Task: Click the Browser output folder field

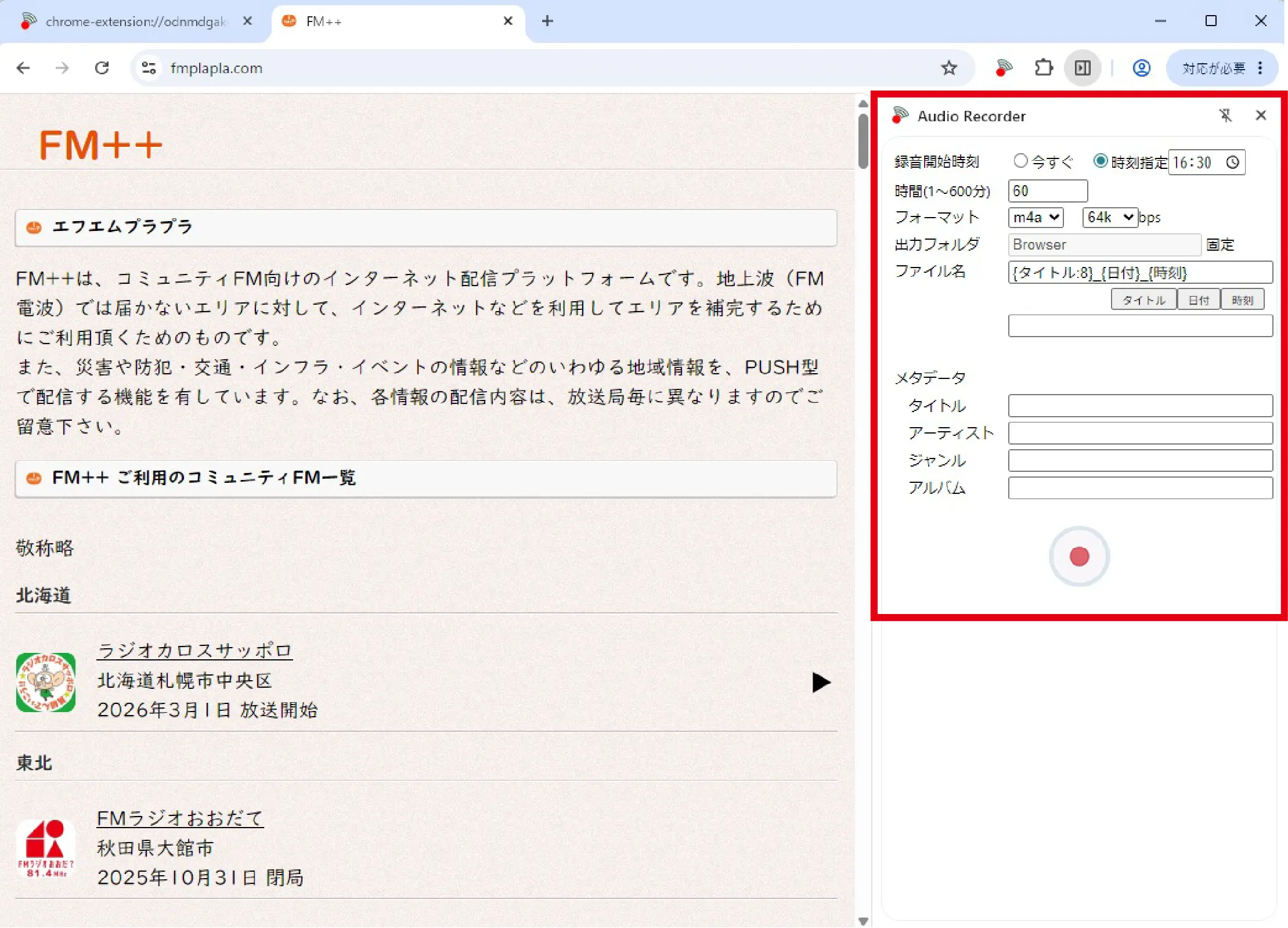Action: tap(1105, 245)
